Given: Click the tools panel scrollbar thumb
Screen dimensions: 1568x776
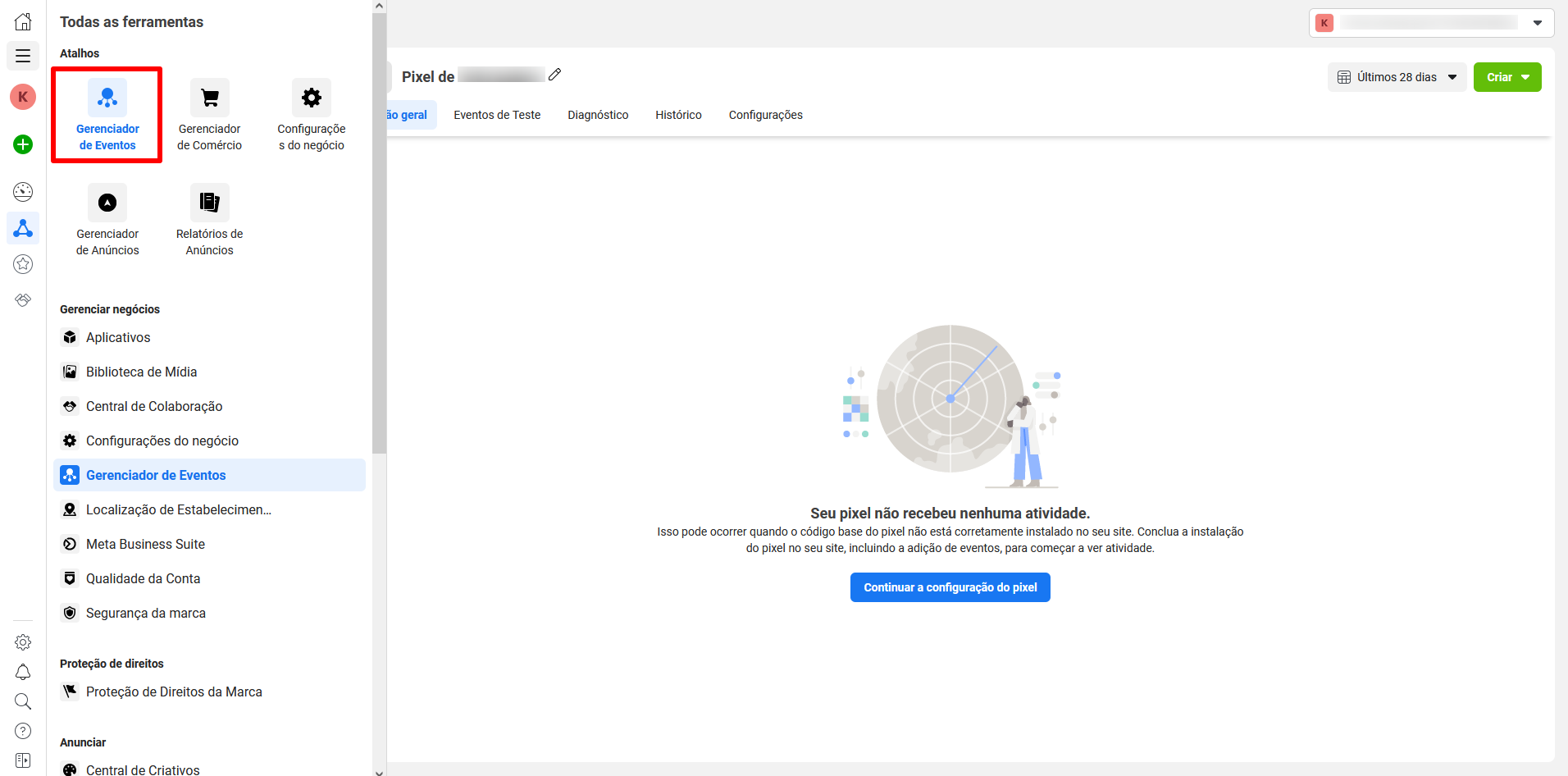Looking at the screenshot, I should (x=379, y=233).
